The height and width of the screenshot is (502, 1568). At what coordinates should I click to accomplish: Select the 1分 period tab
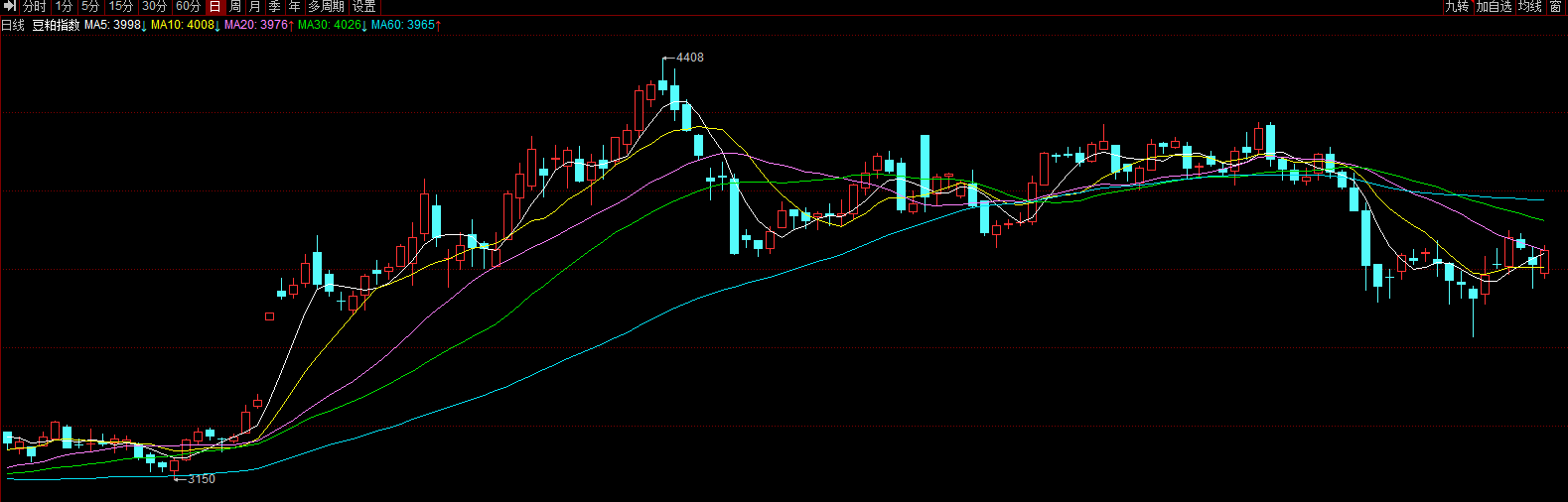click(65, 6)
